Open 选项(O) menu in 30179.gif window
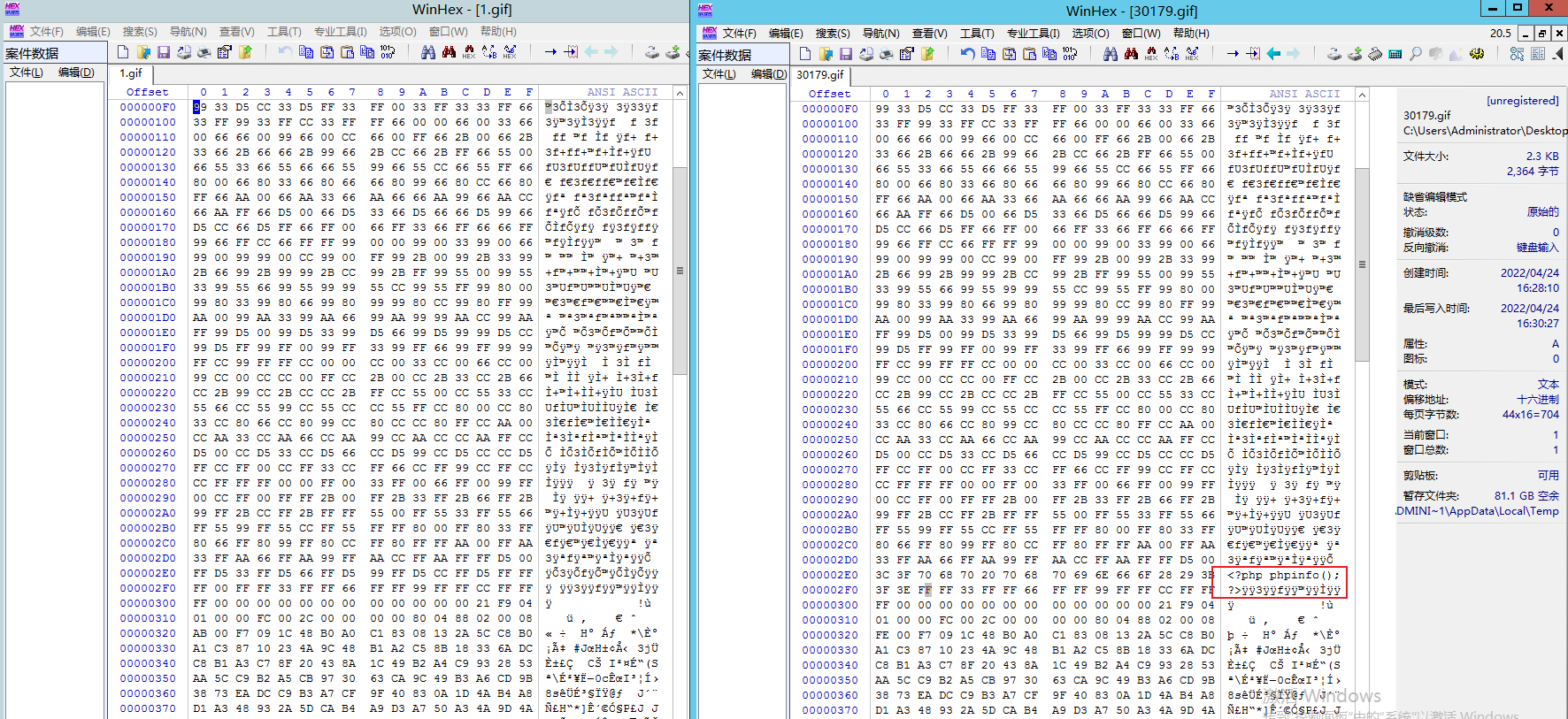Viewport: 1568px width, 719px height. click(1090, 33)
